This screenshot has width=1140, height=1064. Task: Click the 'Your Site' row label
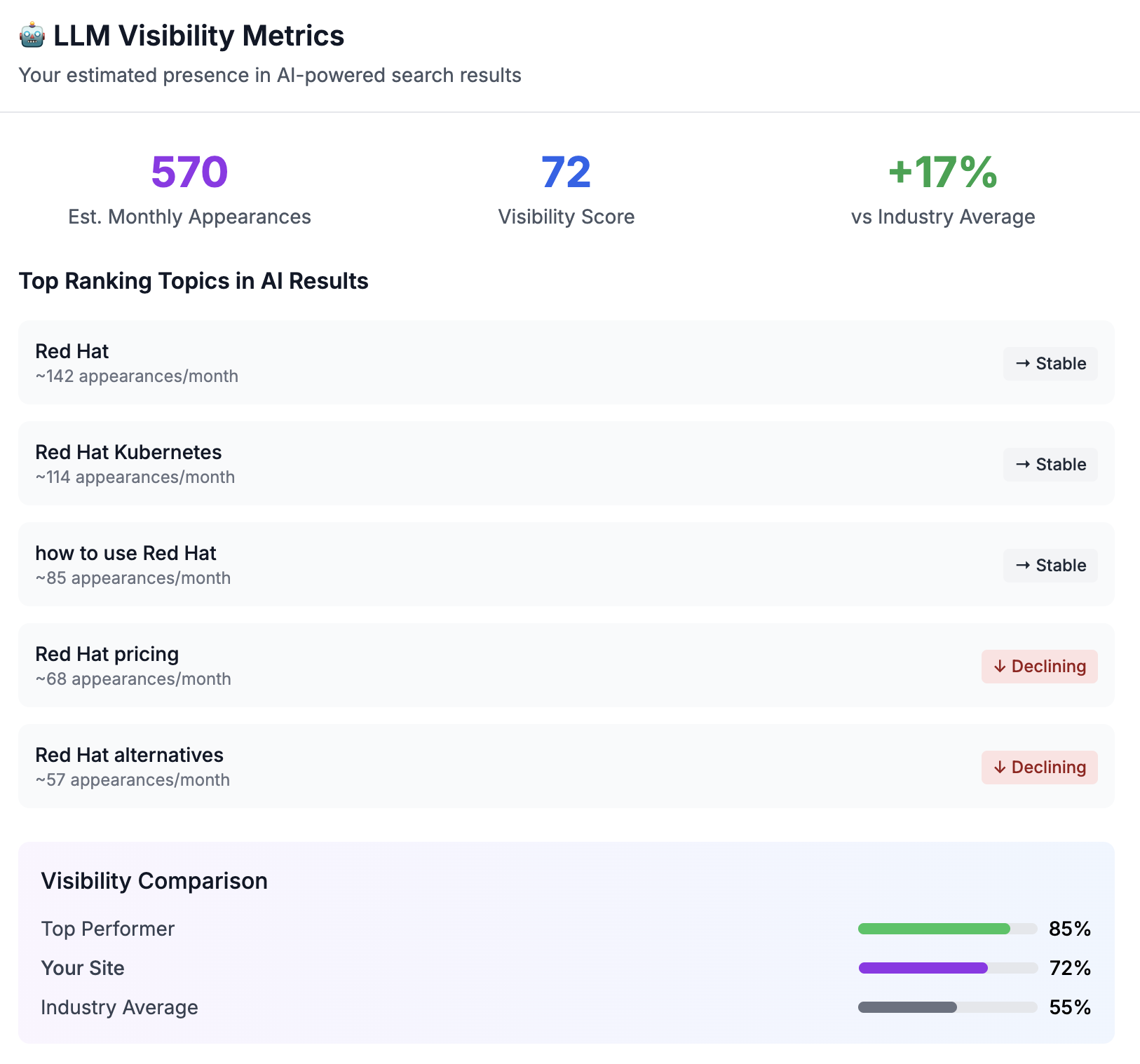tap(83, 968)
